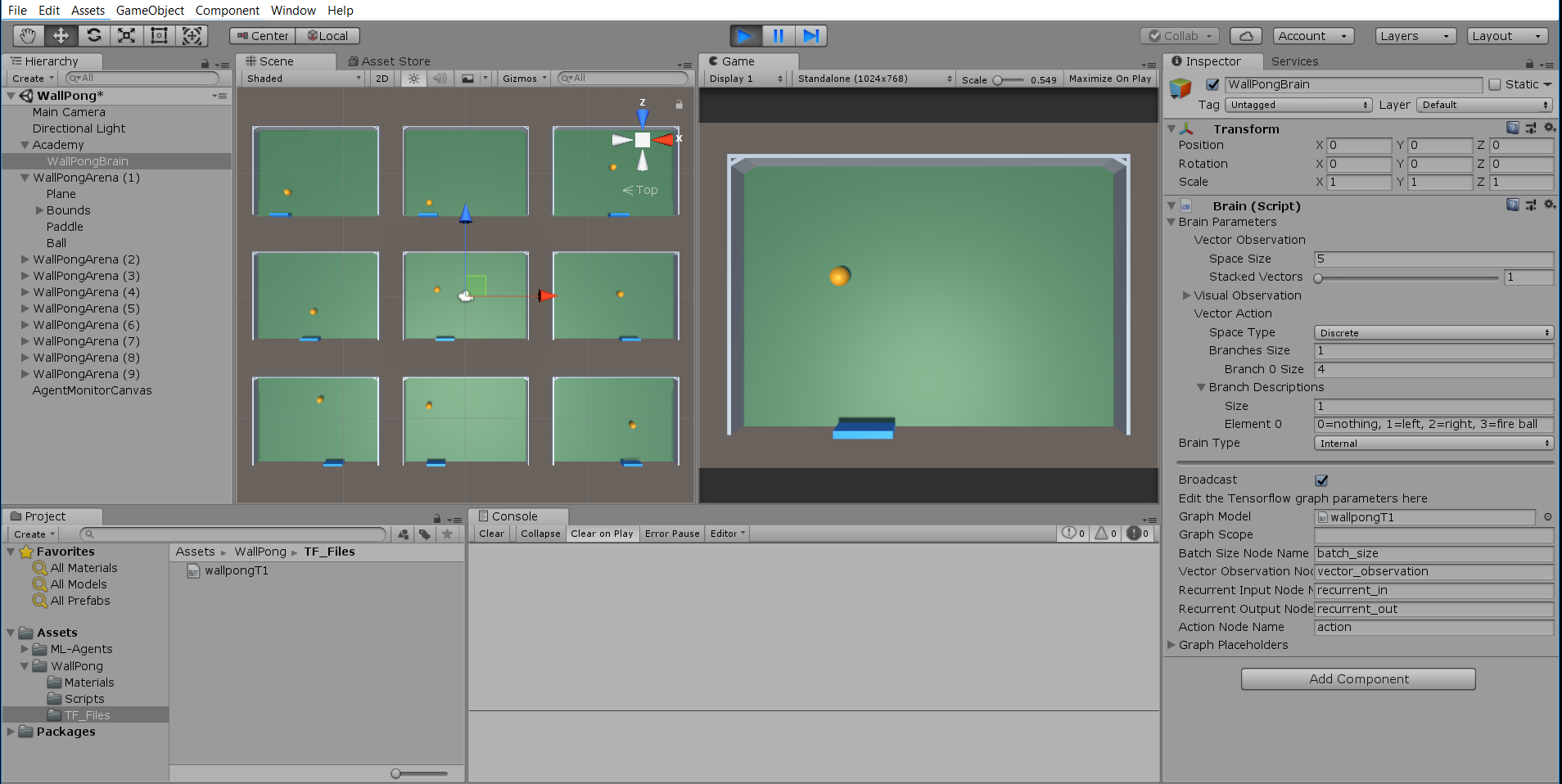Open the GameObject menu
The width and height of the screenshot is (1562, 784).
150,11
